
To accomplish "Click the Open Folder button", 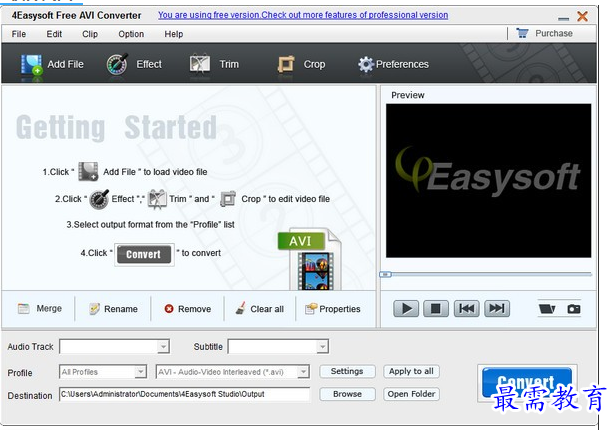I will pos(411,394).
